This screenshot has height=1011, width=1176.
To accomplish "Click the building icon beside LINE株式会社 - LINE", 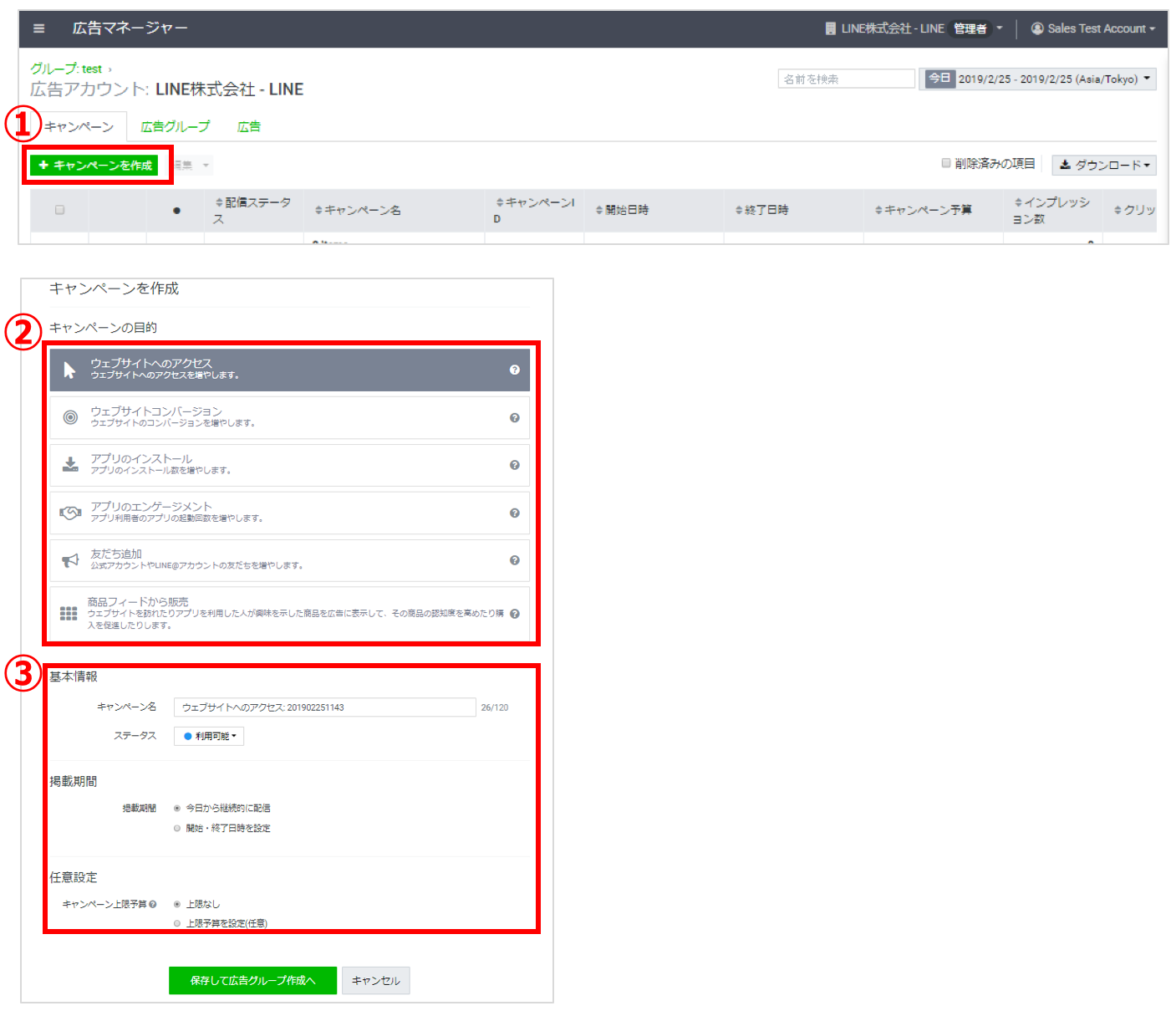I will click(830, 28).
